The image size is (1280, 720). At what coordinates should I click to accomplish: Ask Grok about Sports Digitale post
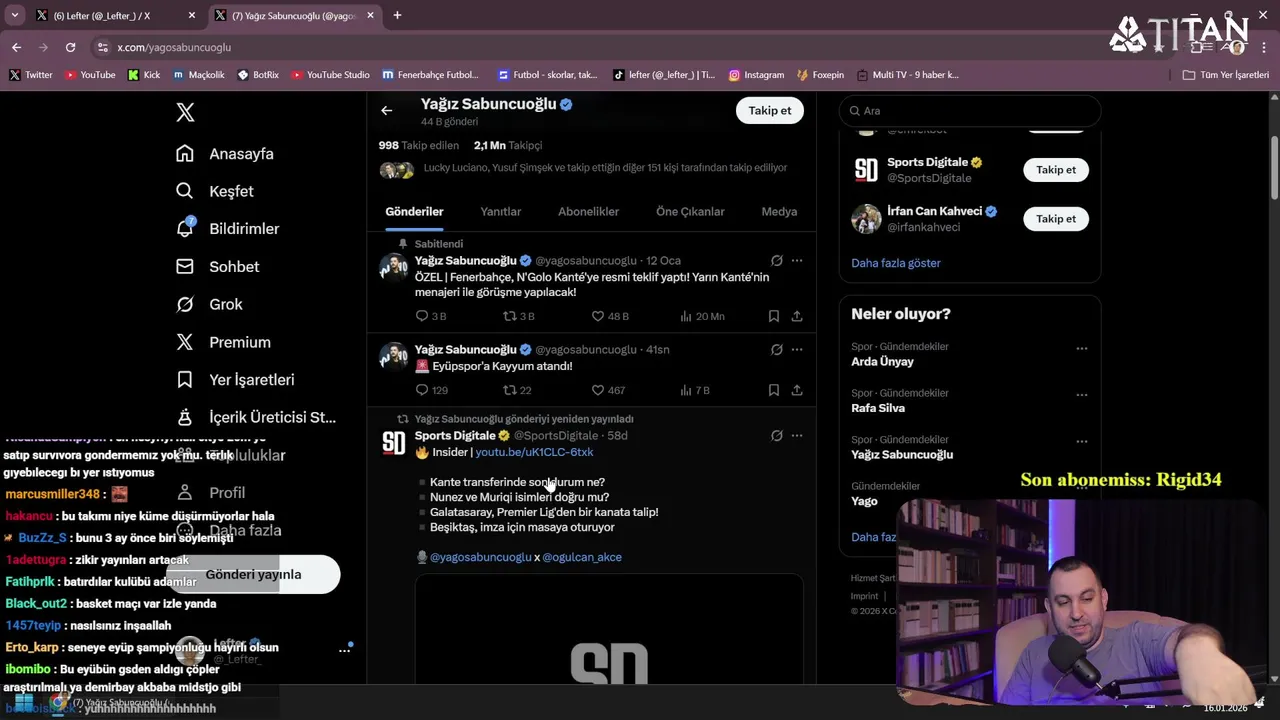click(777, 436)
